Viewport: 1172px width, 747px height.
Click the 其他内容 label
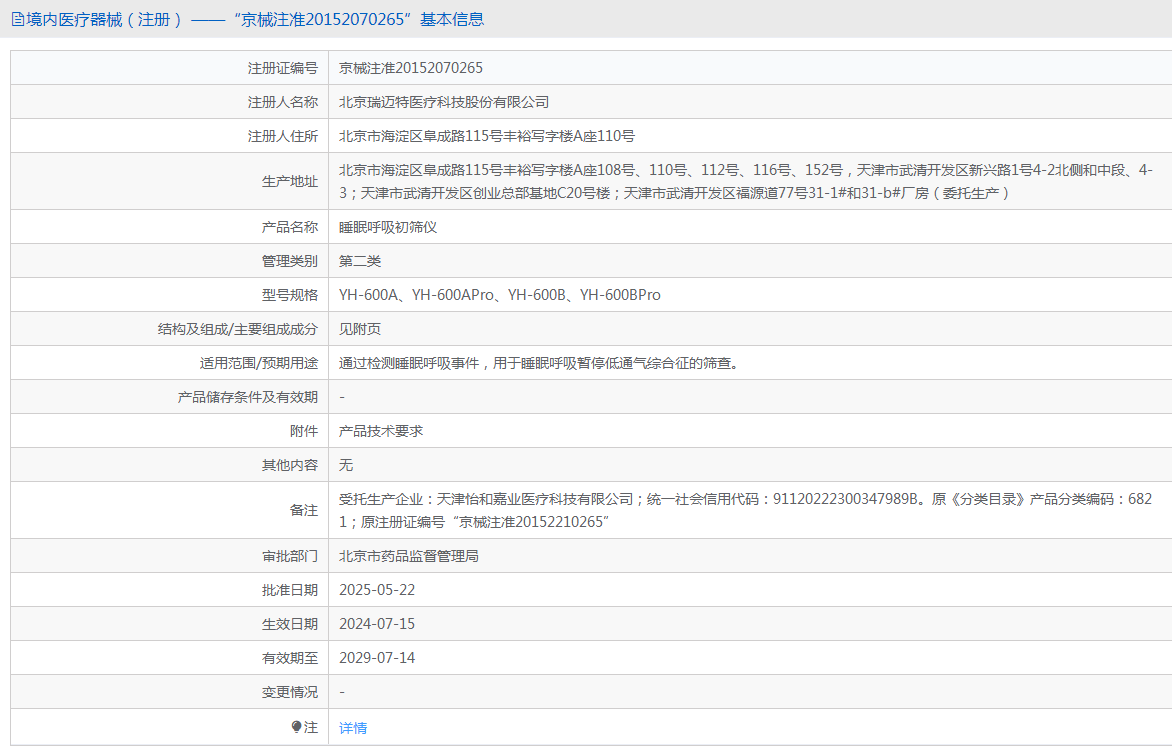pos(290,465)
